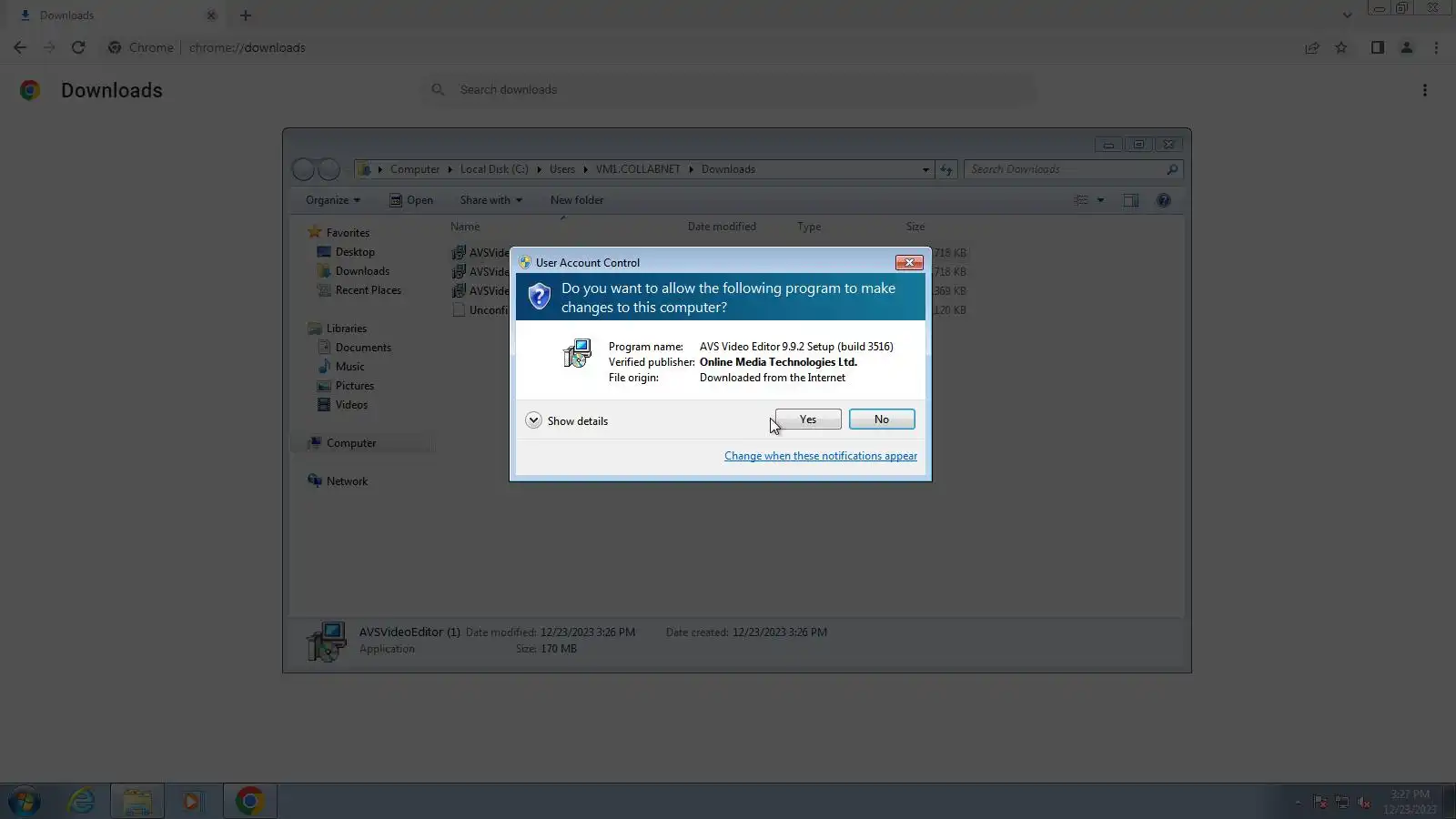Viewport: 1456px width, 819px height.
Task: Click Users in Explorer address breadcrumb
Action: (562, 169)
